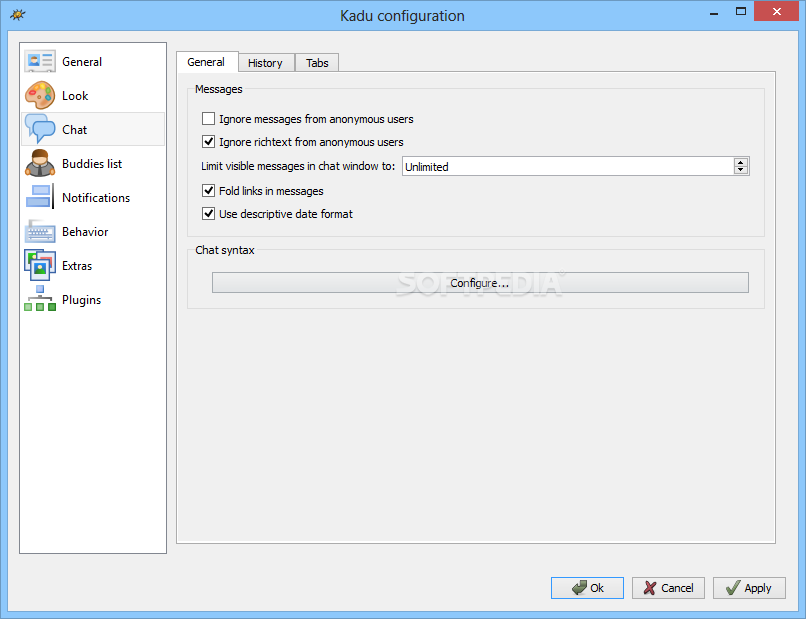Select the General tab in Chat settings

[x=206, y=62]
